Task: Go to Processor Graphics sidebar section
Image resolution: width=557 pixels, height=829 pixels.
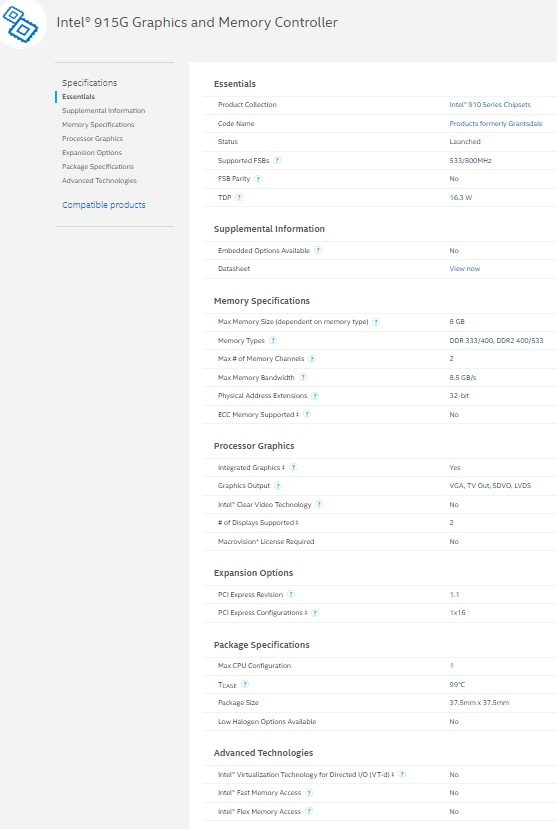Action: pyautogui.click(x=92, y=139)
